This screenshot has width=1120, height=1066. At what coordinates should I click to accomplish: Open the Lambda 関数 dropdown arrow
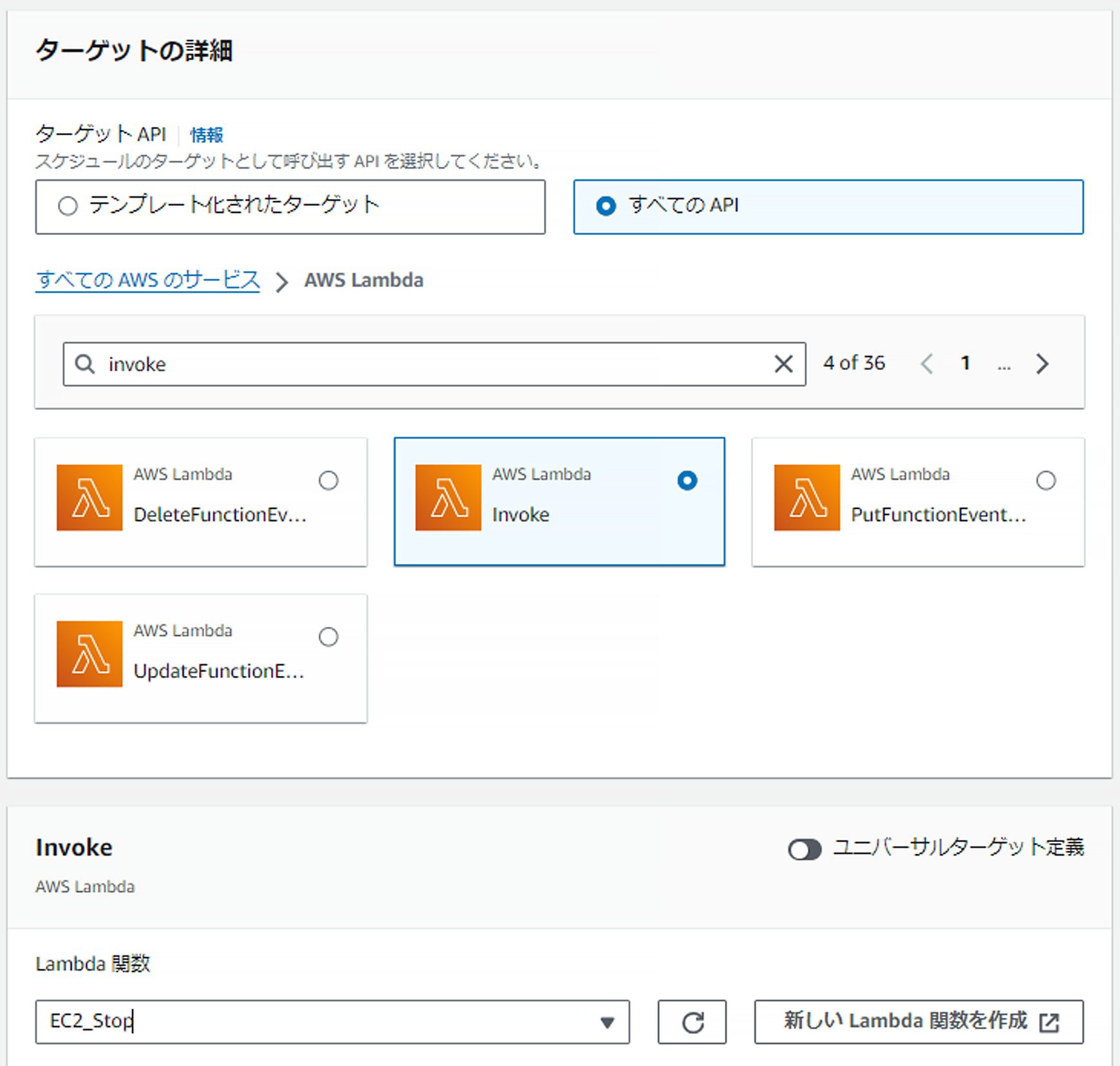click(x=606, y=1022)
